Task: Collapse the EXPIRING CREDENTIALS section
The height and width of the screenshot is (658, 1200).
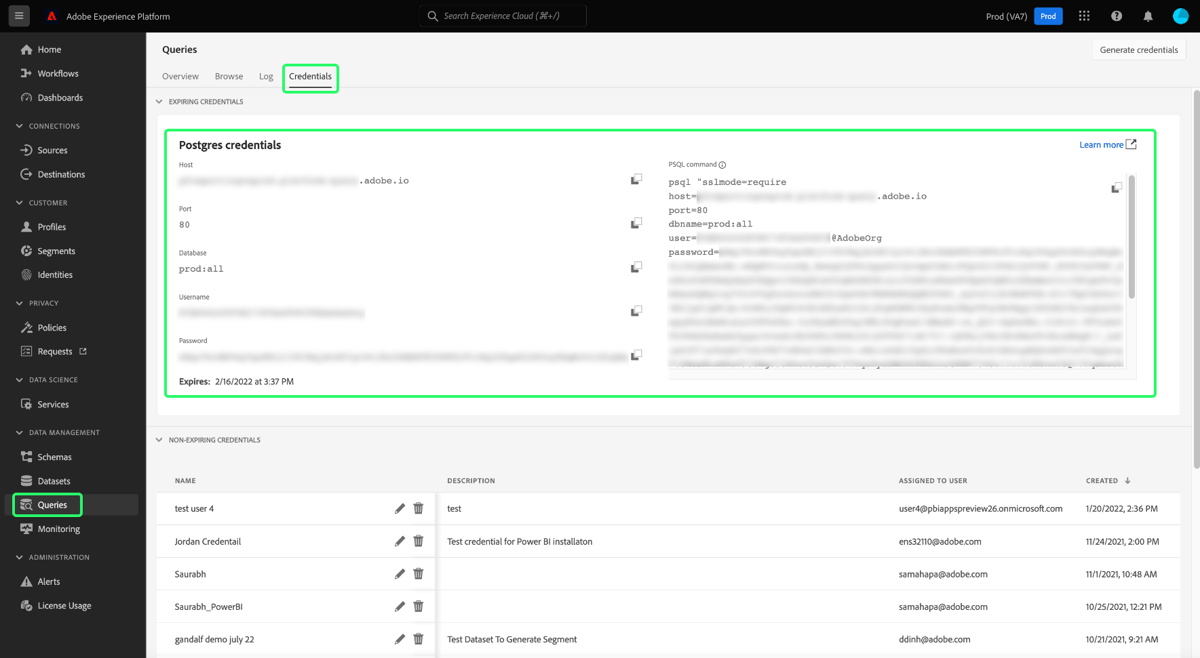Action: (x=158, y=101)
